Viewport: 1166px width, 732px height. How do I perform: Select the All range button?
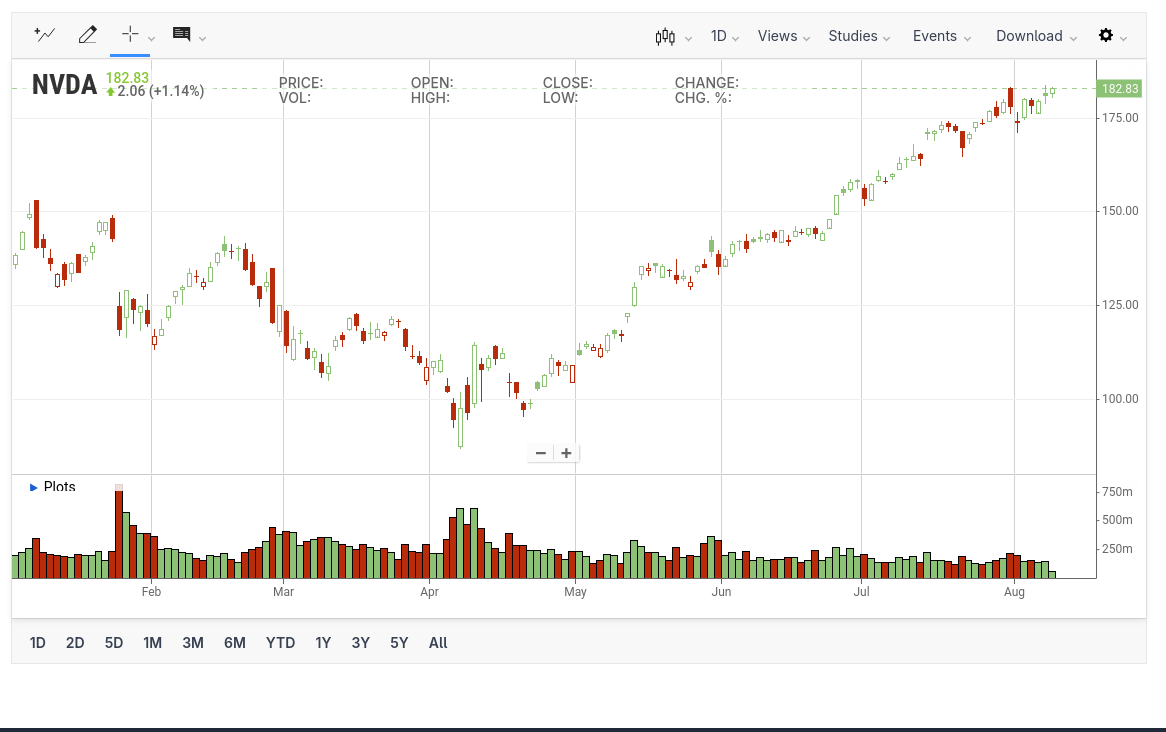click(438, 643)
